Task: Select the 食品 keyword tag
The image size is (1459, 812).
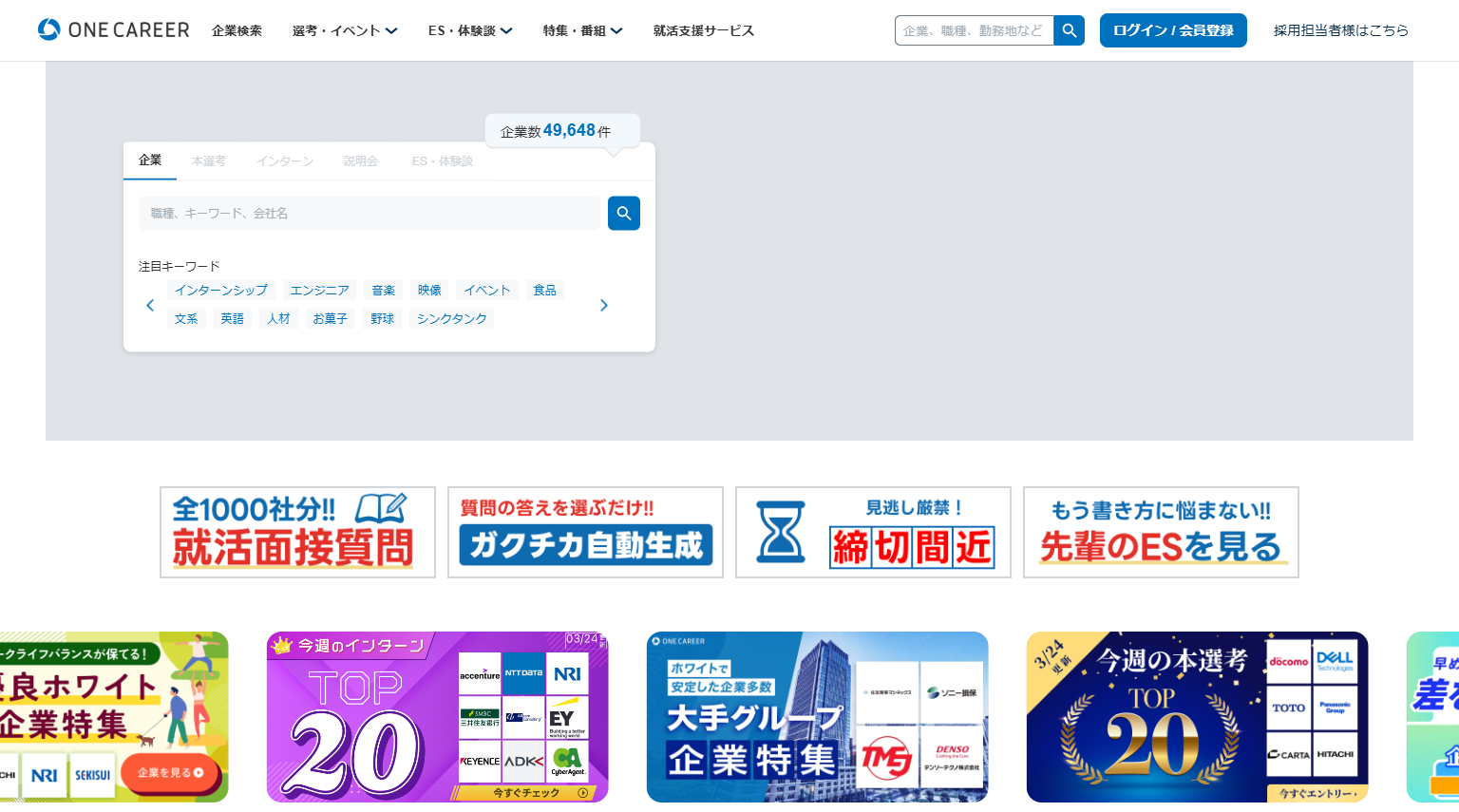Action: tap(545, 291)
